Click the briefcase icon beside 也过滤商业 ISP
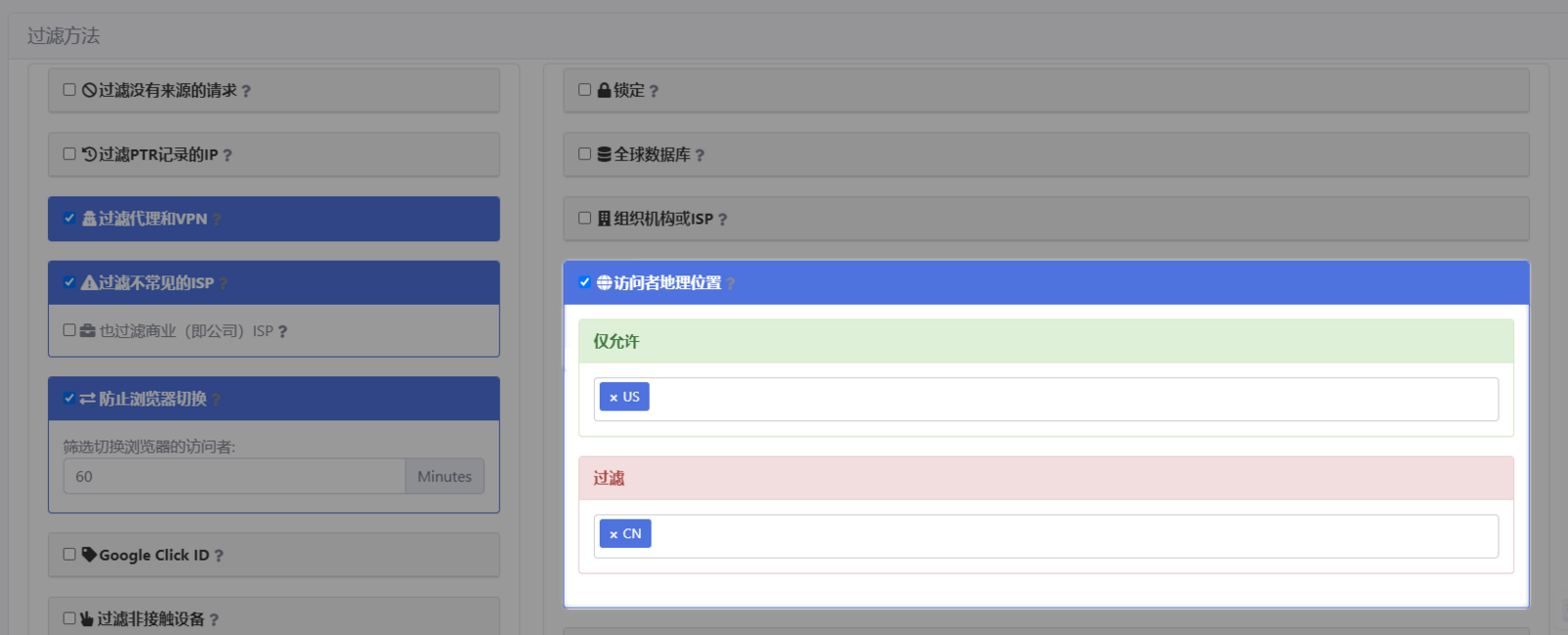1568x635 pixels. (88, 331)
